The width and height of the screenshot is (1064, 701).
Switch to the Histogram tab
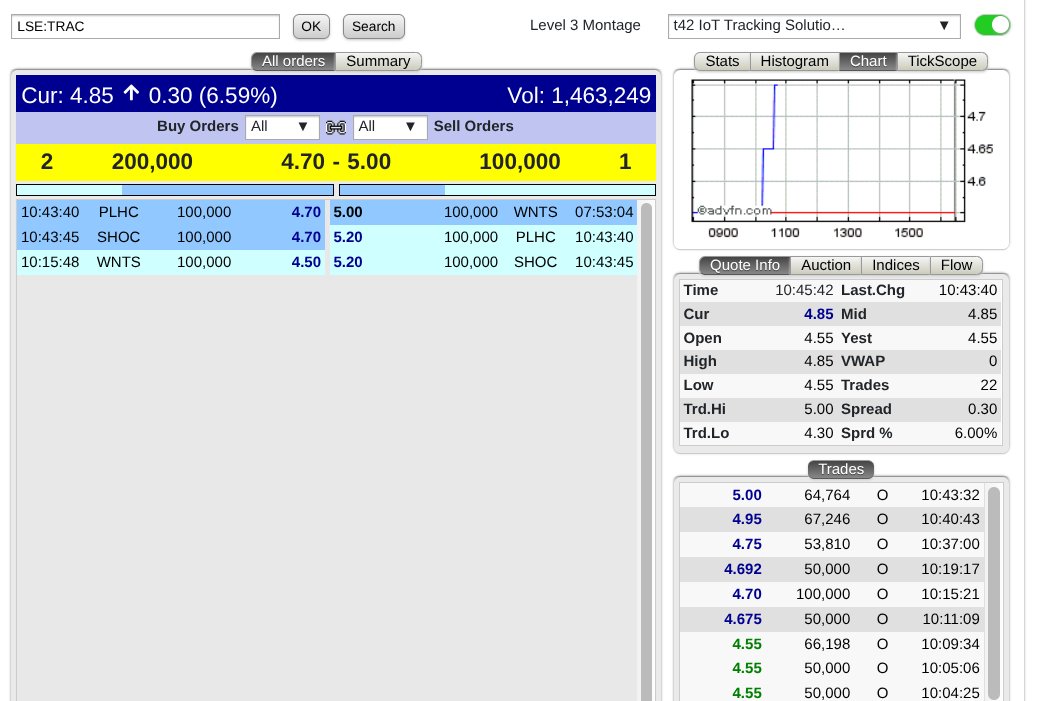click(x=794, y=61)
